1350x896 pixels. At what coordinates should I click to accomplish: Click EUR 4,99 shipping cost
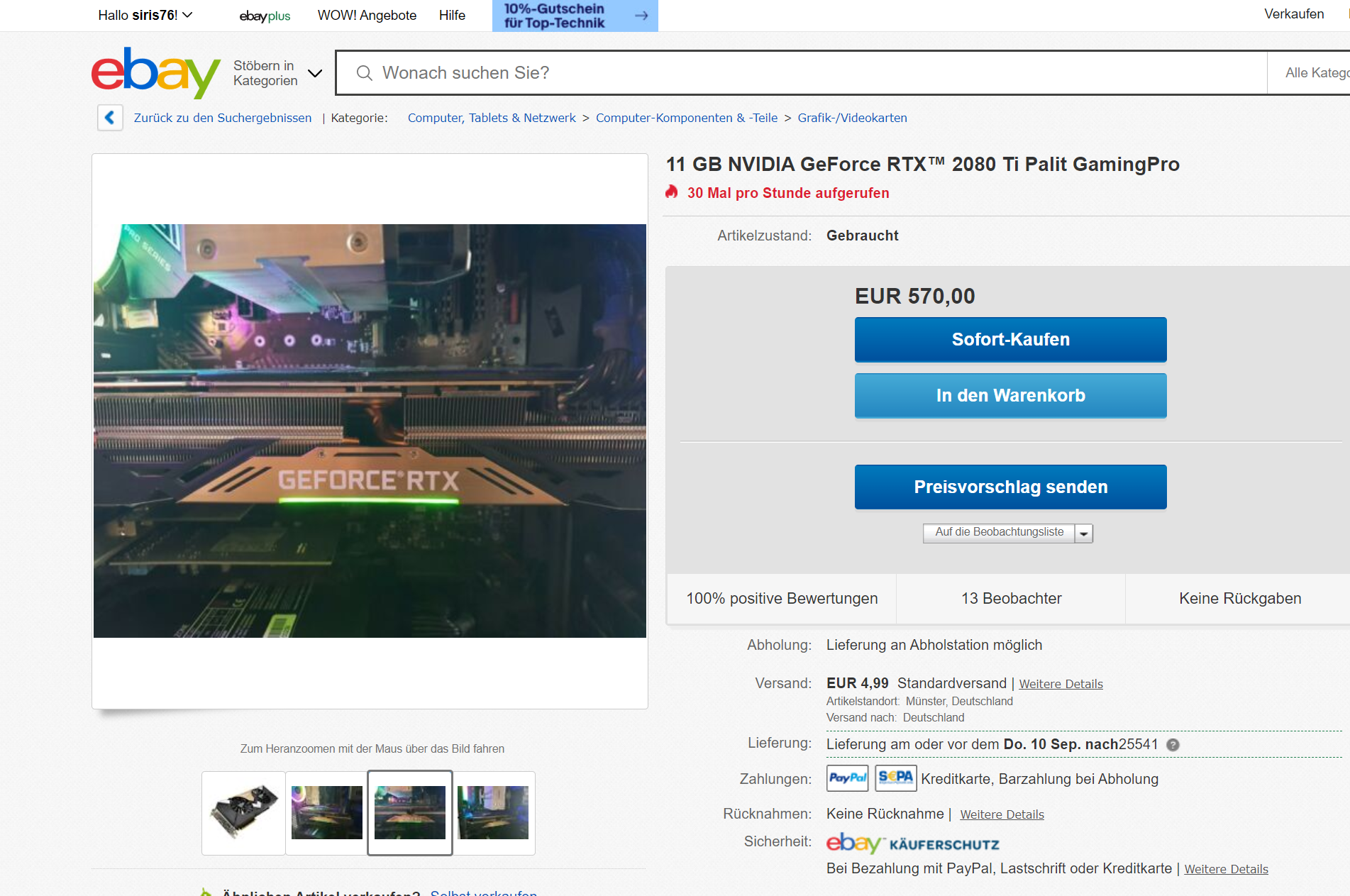pos(857,683)
